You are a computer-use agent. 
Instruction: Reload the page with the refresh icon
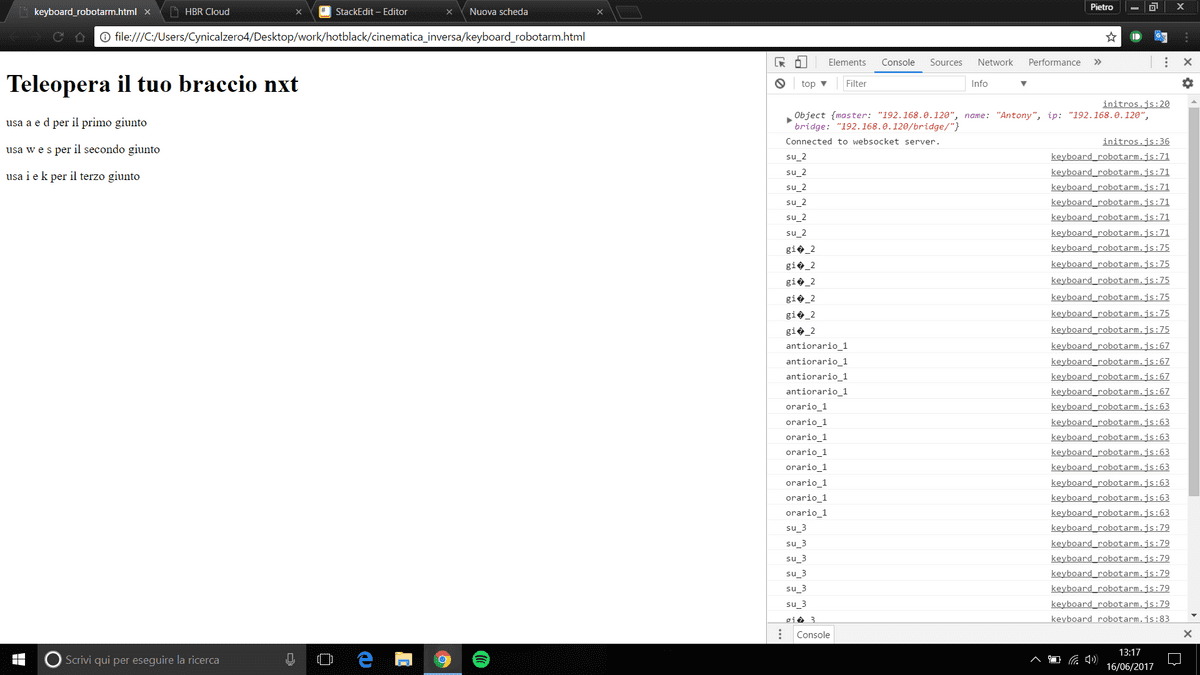click(56, 37)
